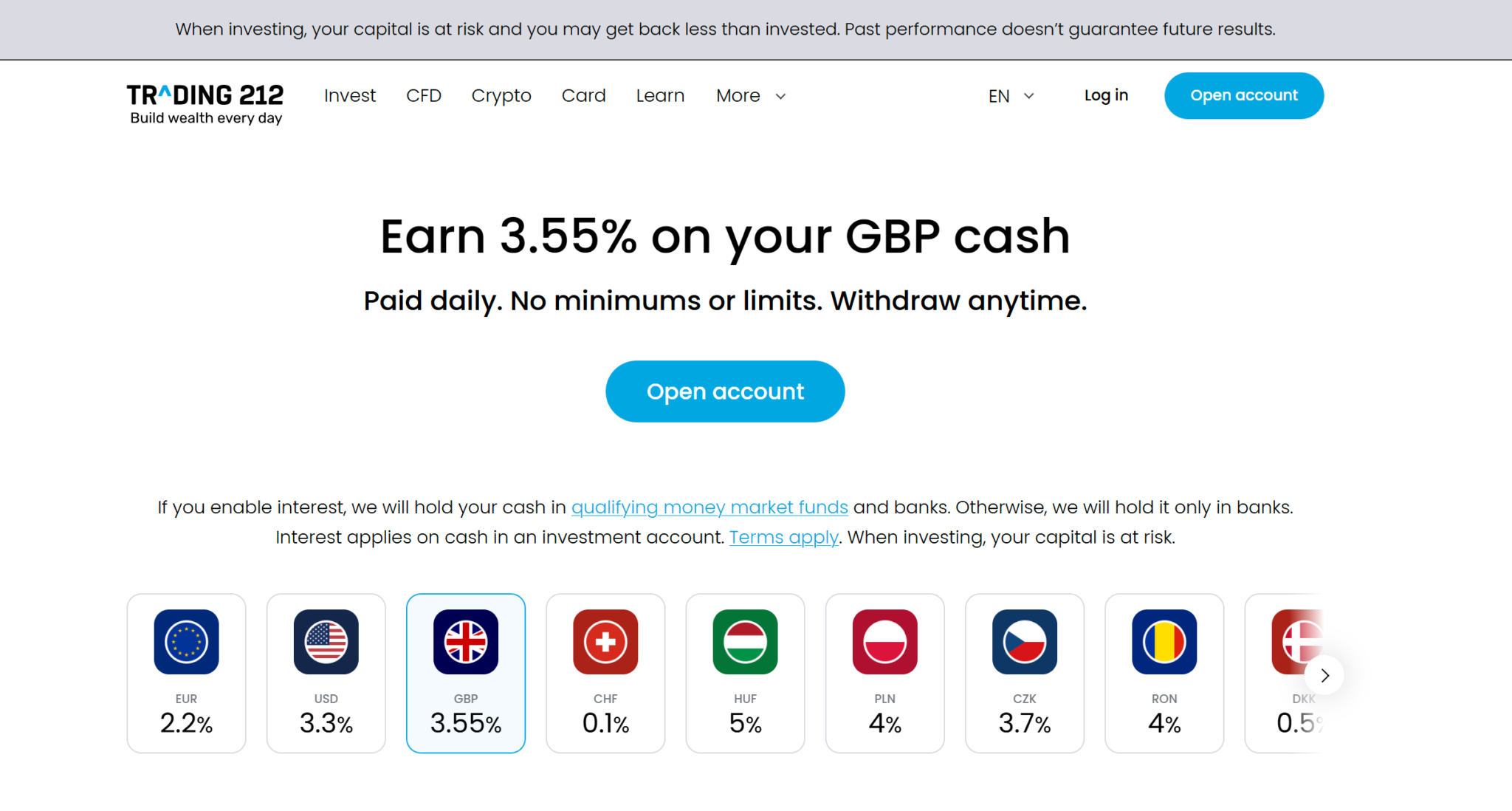Choose the HUF Hungarian flag icon
This screenshot has width=1512, height=811.
tap(745, 641)
